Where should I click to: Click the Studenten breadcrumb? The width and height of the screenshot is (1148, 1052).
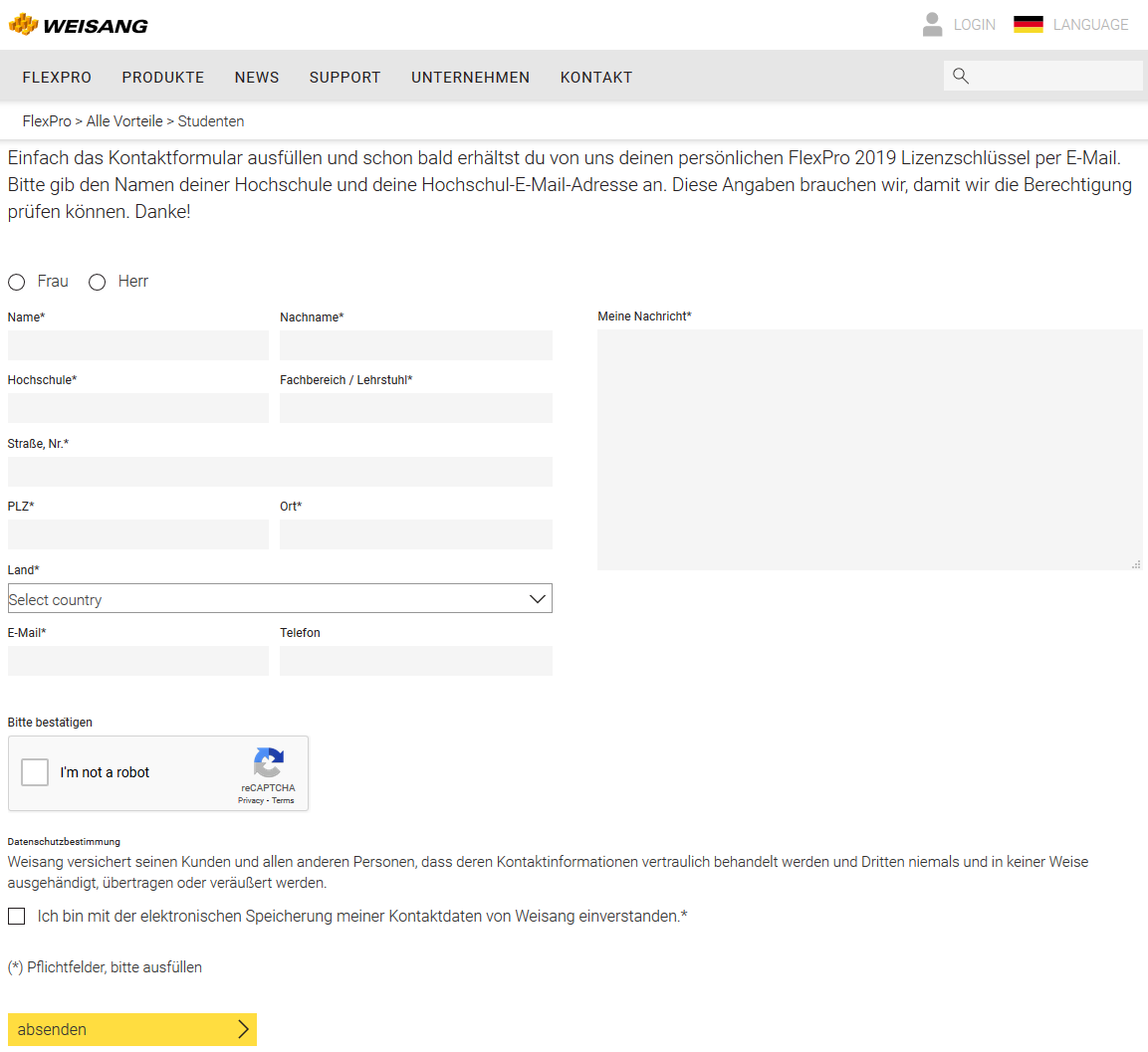click(211, 120)
